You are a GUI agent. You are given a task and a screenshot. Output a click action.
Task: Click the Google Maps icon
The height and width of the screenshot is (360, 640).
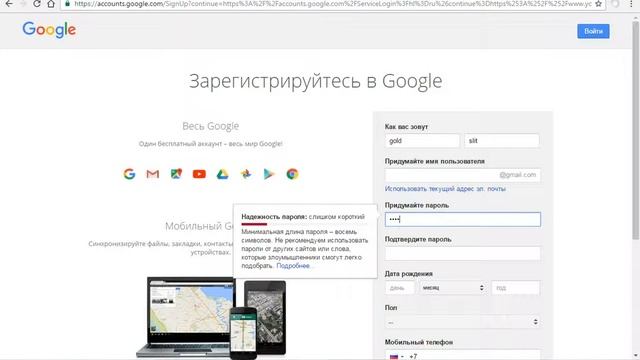pyautogui.click(x=176, y=174)
